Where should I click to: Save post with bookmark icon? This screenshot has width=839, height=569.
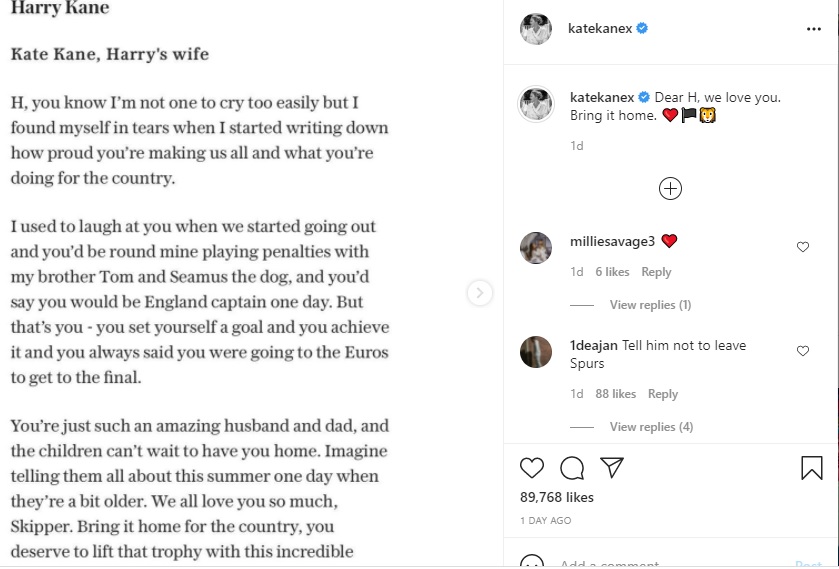(811, 468)
